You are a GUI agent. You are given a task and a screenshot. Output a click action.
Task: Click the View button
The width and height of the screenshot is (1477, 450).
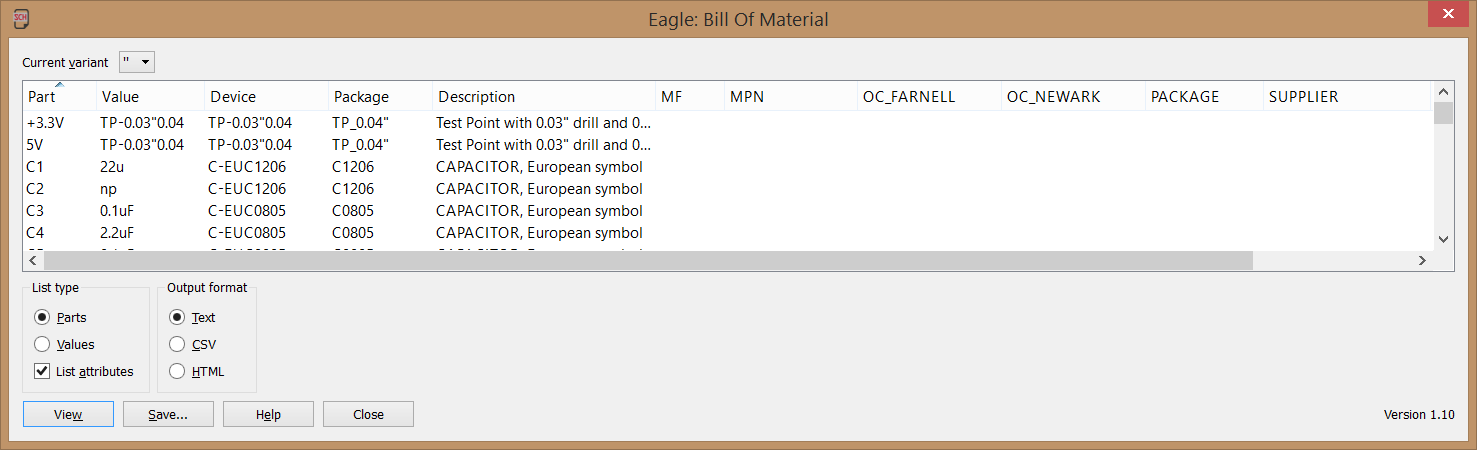[x=68, y=414]
